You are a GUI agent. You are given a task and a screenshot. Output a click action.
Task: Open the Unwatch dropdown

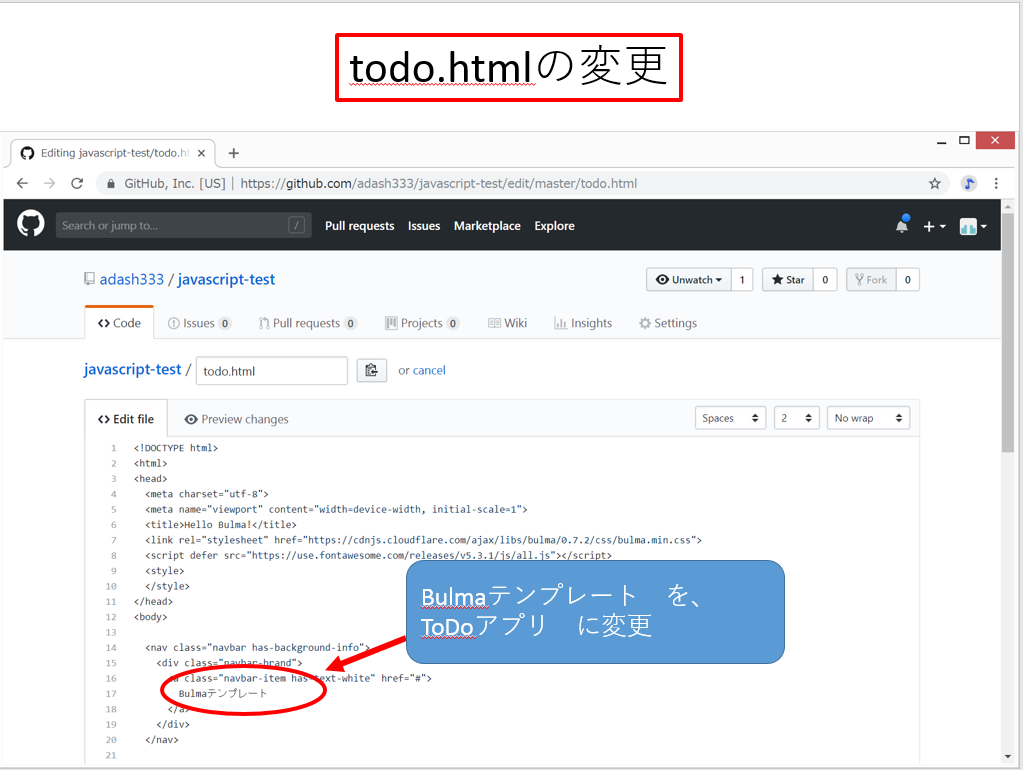[x=688, y=280]
